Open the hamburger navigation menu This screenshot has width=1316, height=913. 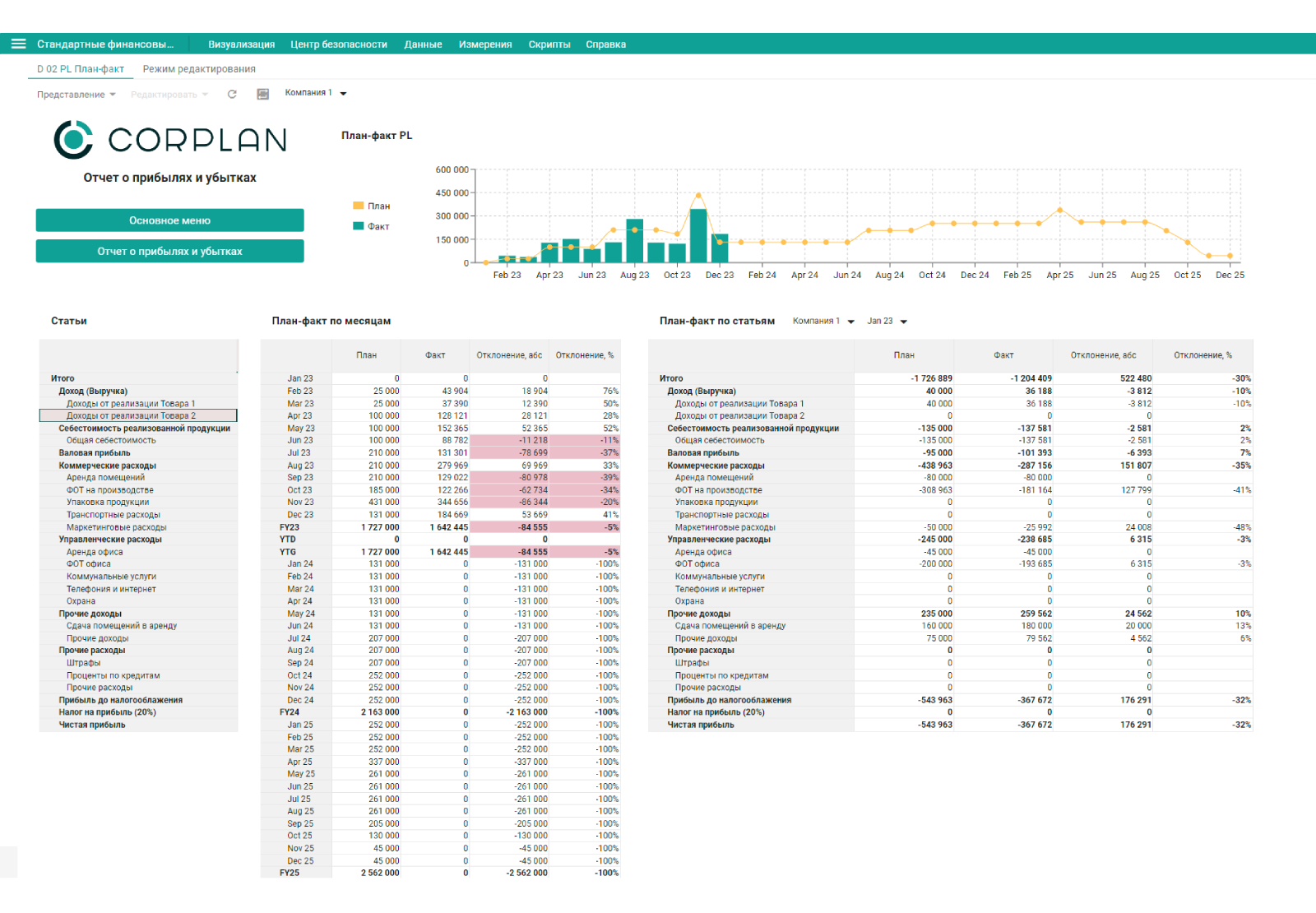pos(18,44)
